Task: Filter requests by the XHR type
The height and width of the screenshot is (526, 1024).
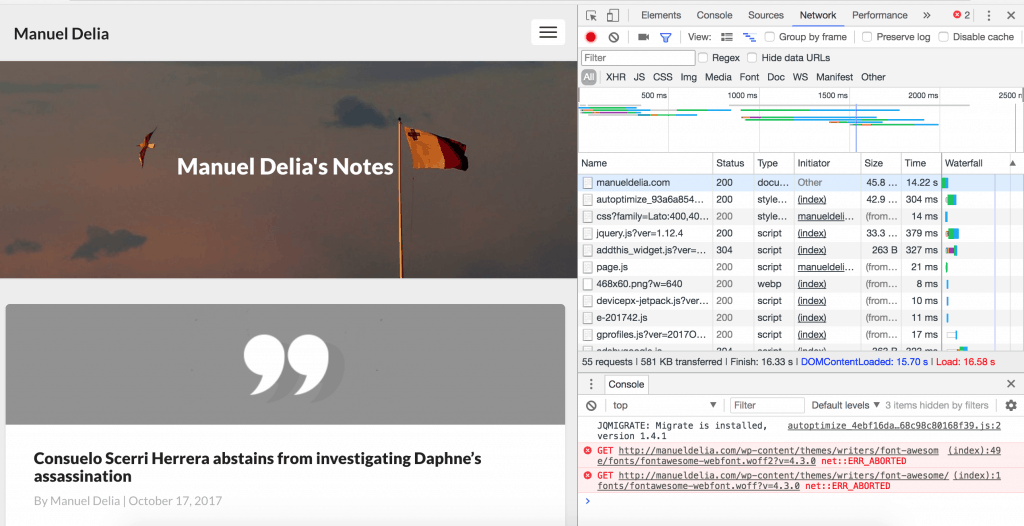Action: (615, 77)
